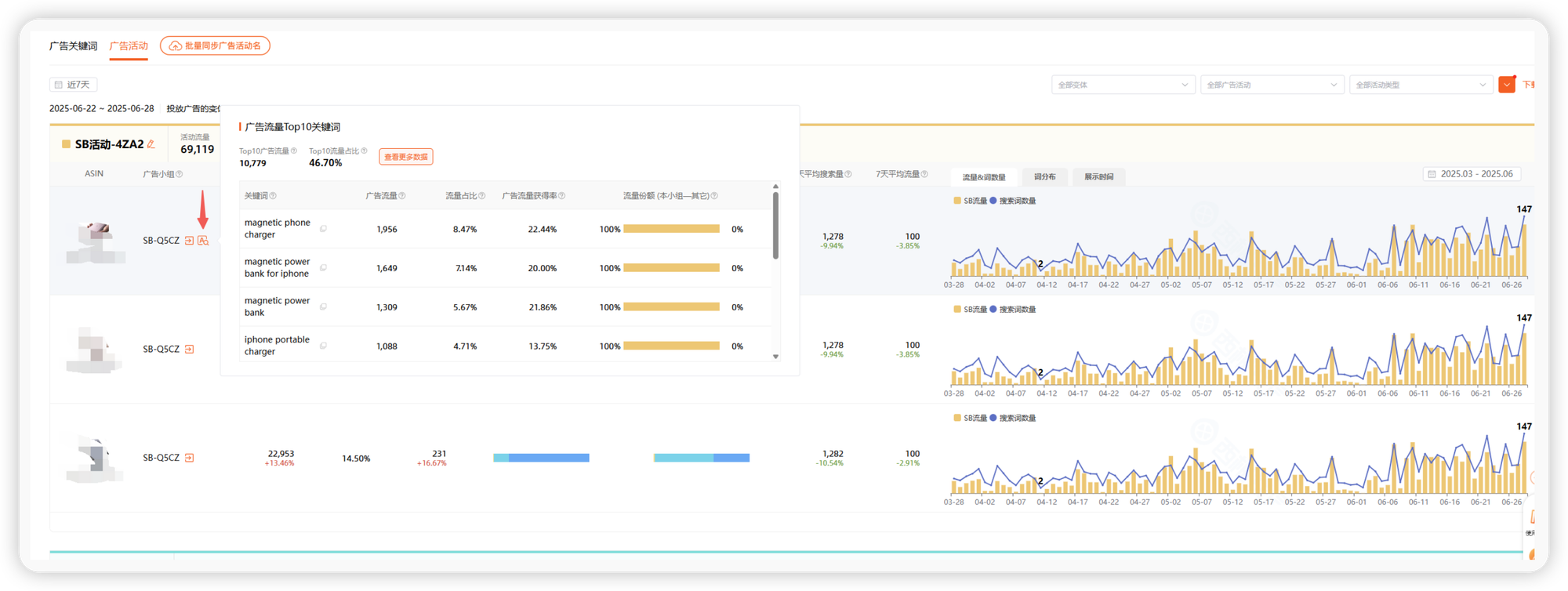This screenshot has width=1568, height=591.
Task: Expand the 全部广告活动 dropdown
Action: [1272, 85]
